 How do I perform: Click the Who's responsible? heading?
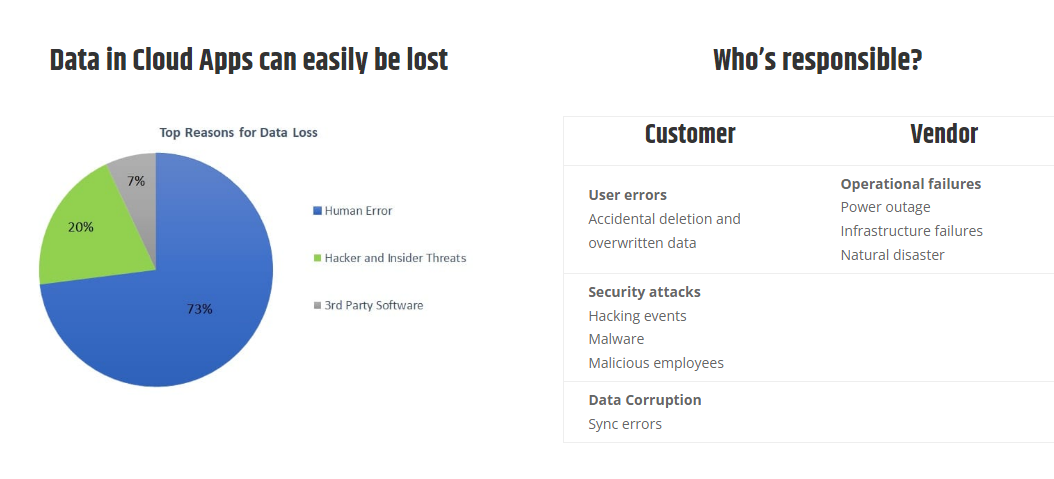tap(817, 61)
